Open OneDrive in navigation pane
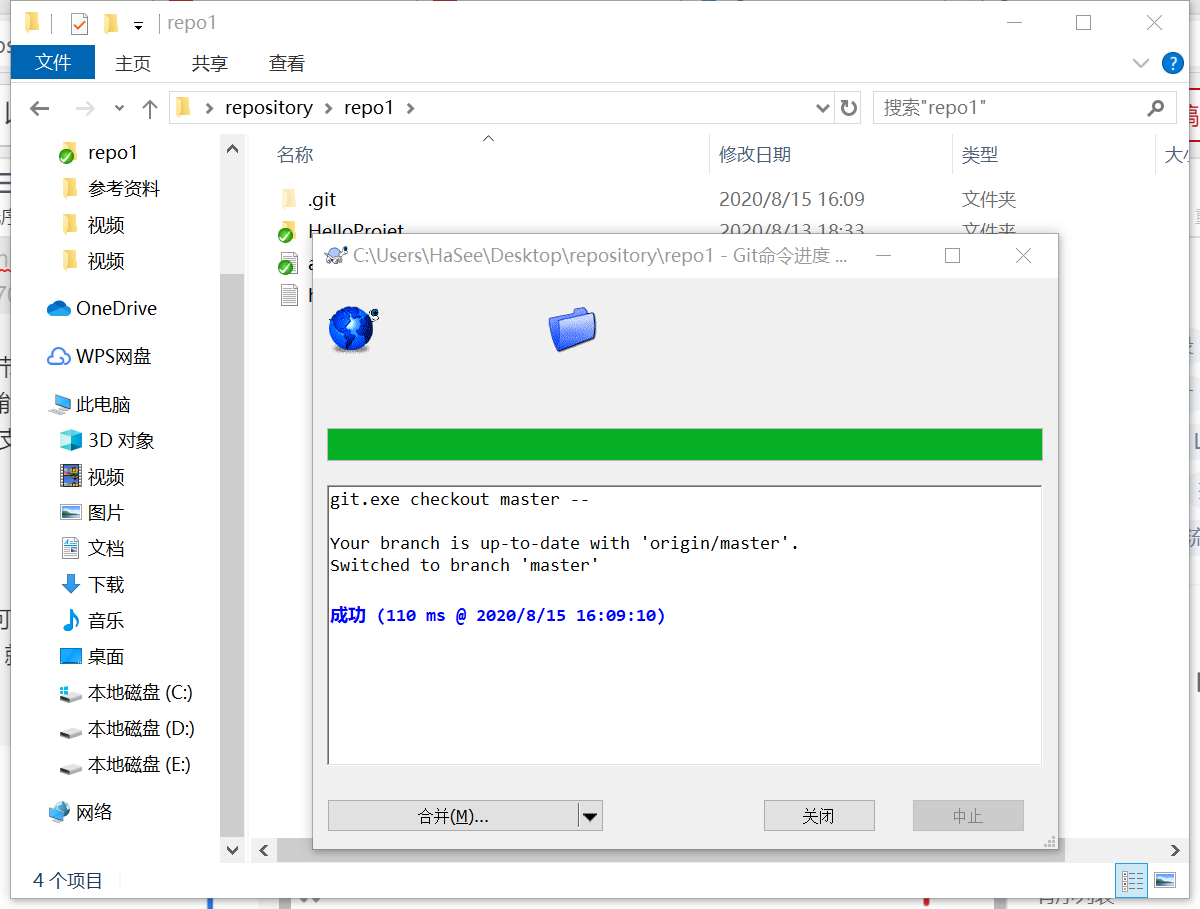Image resolution: width=1200 pixels, height=909 pixels. coord(116,308)
